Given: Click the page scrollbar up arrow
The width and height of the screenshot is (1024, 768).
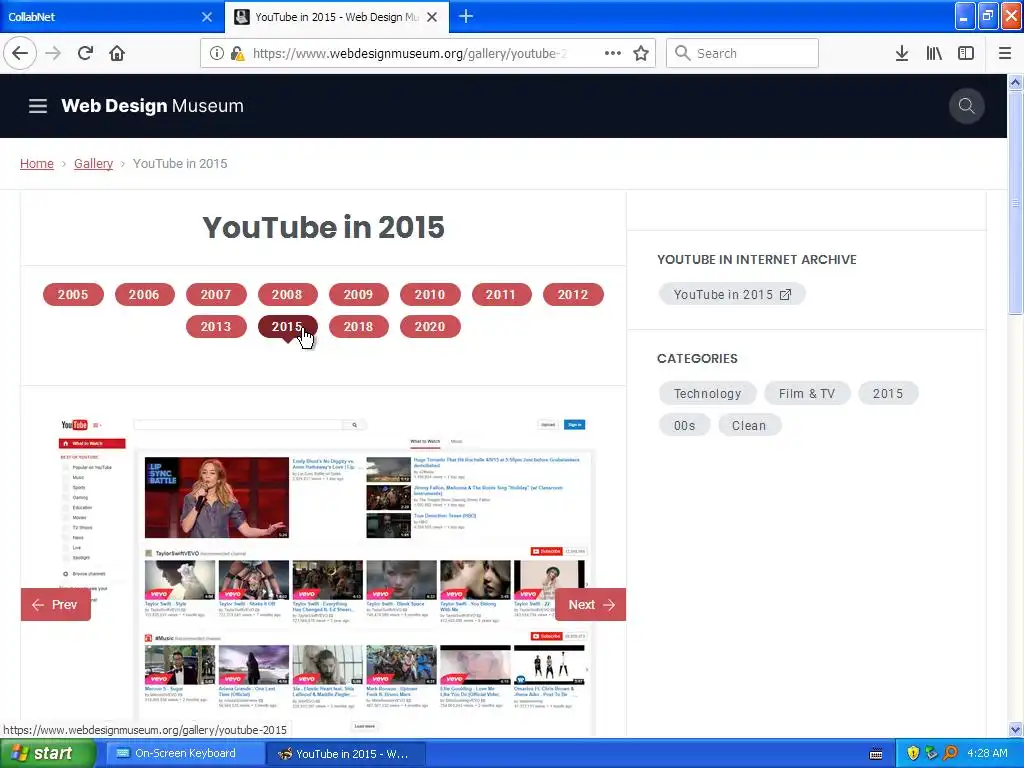Looking at the screenshot, I should pos(1015,82).
